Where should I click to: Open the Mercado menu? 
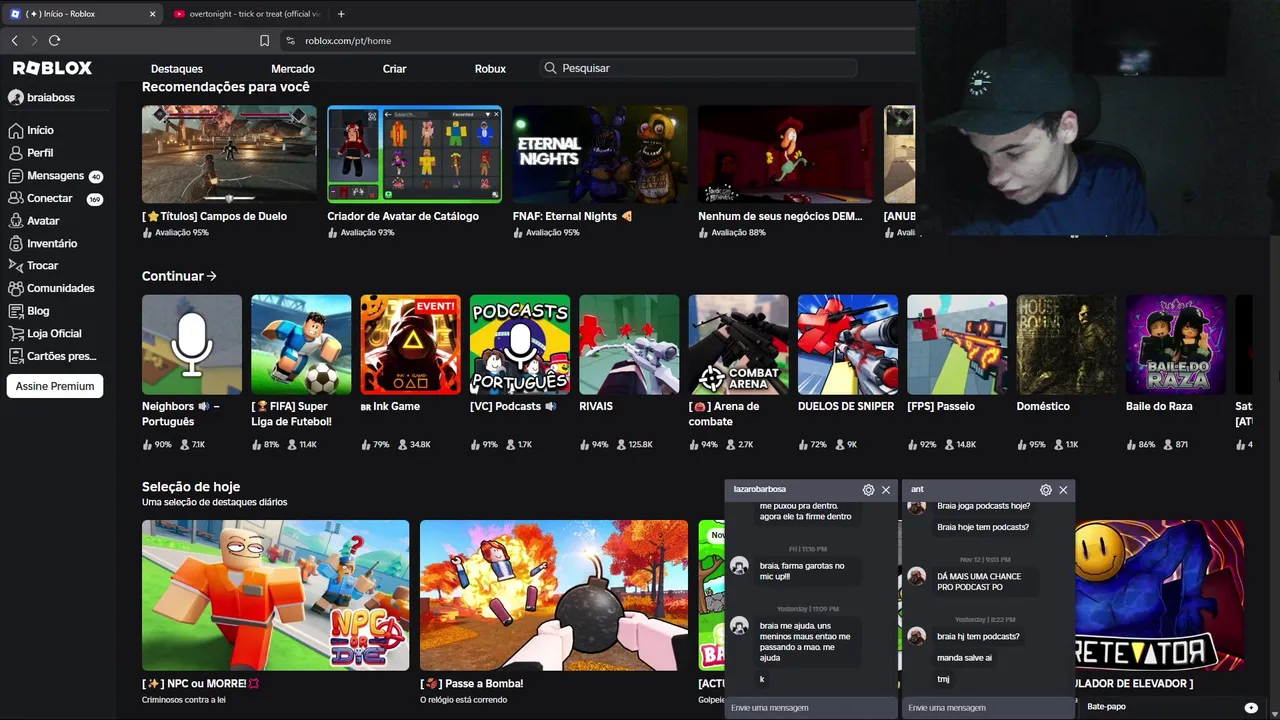click(x=293, y=69)
